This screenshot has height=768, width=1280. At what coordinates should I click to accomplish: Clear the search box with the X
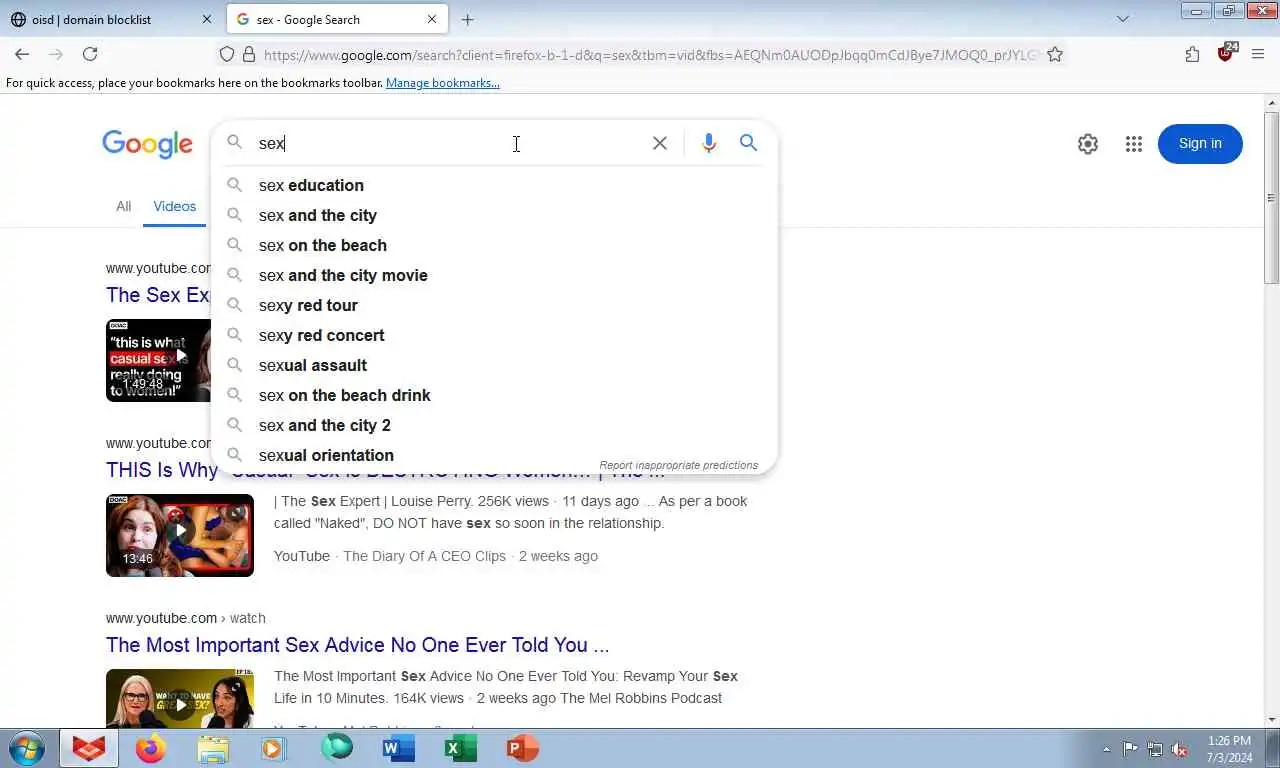click(660, 143)
